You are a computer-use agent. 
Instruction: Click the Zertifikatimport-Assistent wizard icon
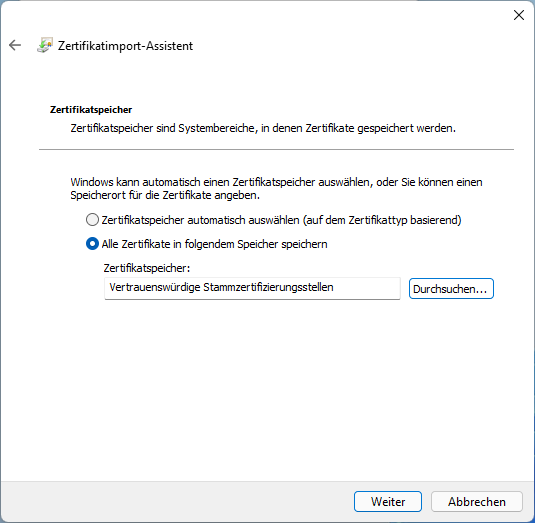(x=45, y=45)
